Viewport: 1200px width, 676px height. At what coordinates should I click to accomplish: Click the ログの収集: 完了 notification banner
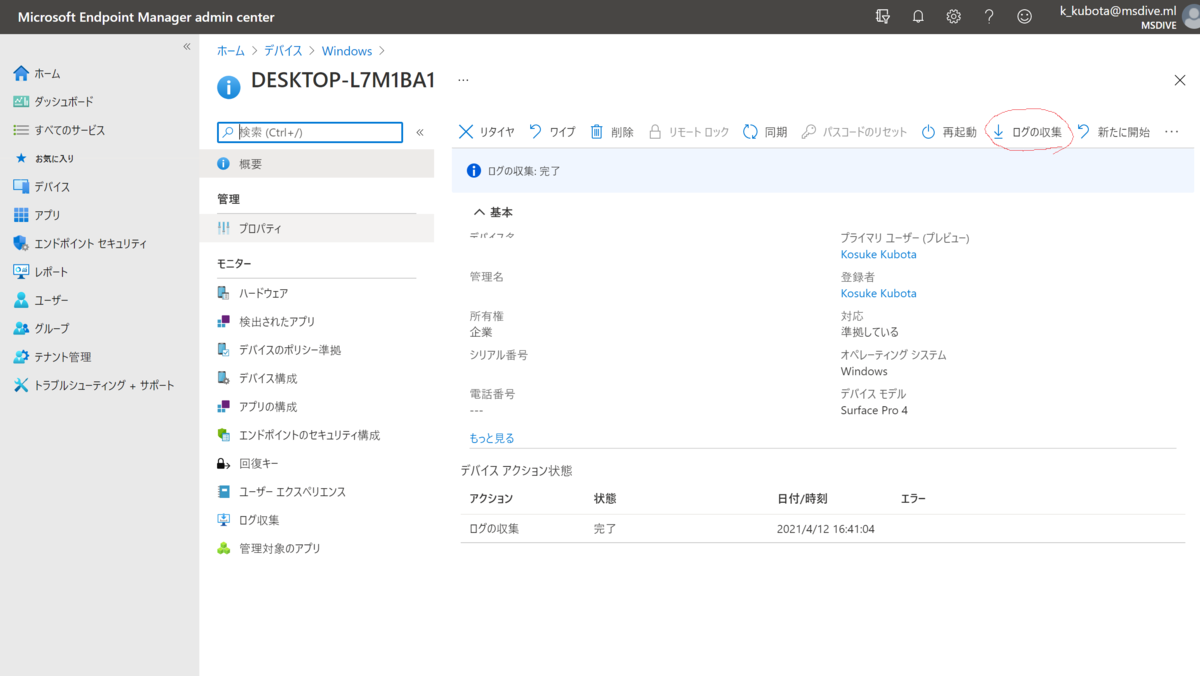pos(823,171)
